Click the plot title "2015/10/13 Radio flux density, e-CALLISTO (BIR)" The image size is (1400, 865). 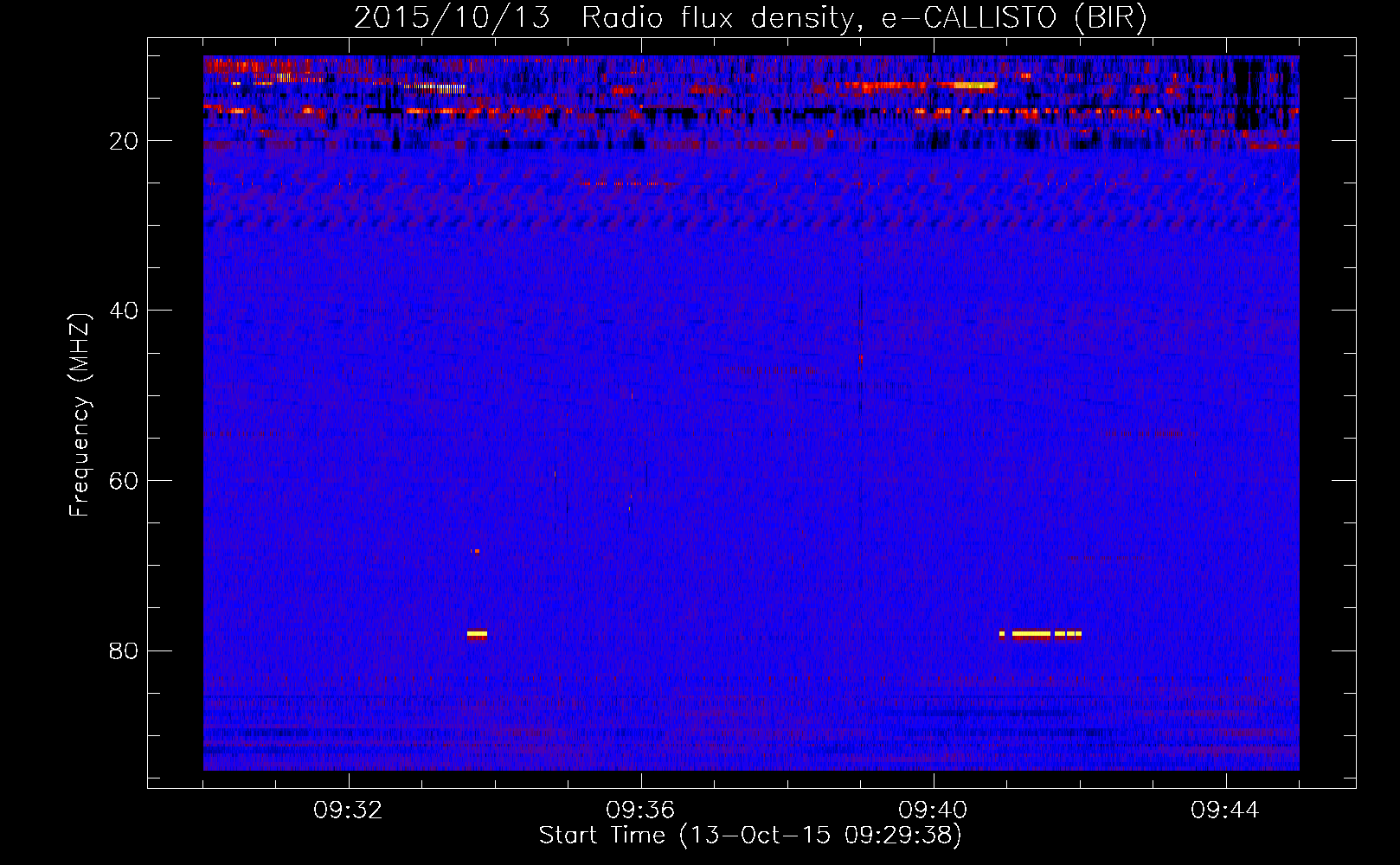tap(750, 17)
